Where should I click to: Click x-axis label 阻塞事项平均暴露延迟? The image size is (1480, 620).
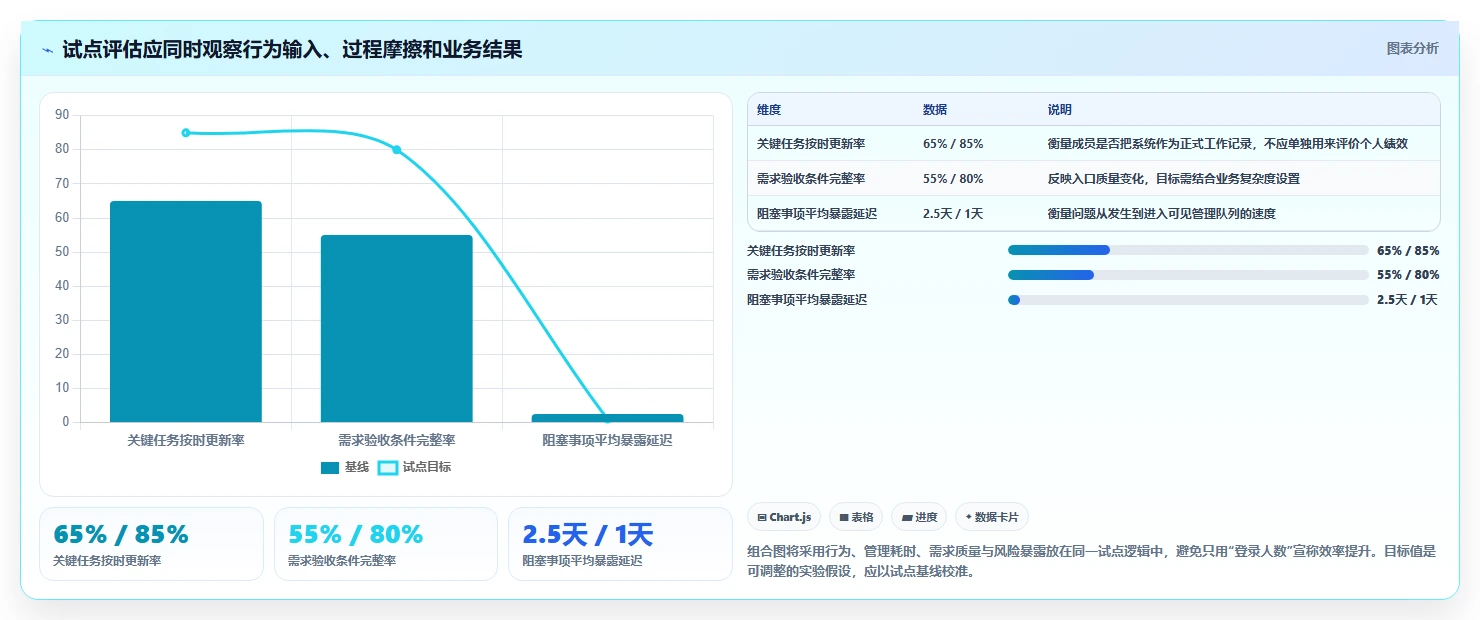(607, 440)
